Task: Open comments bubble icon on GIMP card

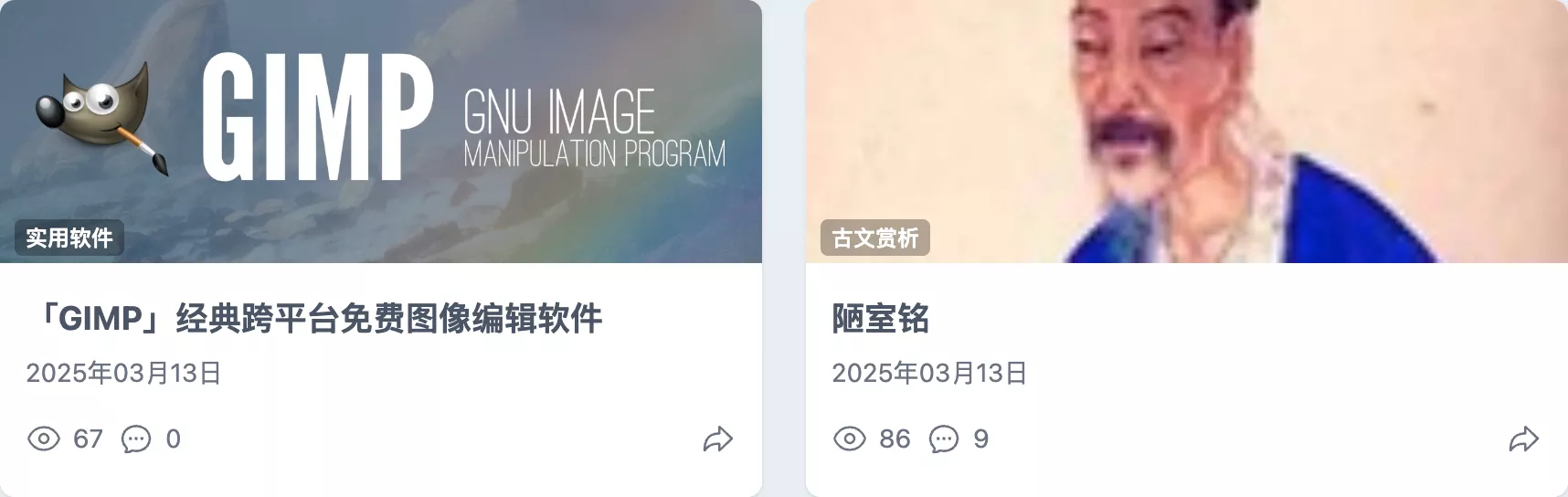Action: (136, 439)
